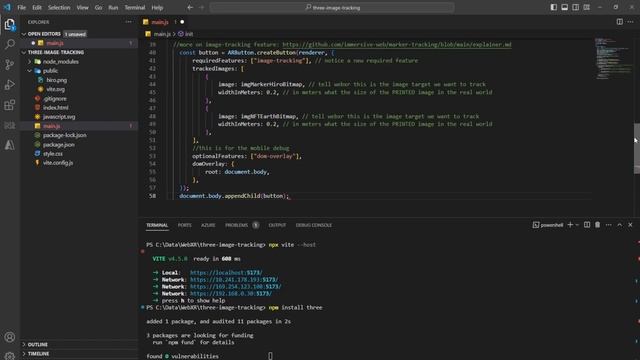Image resolution: width=640 pixels, height=360 pixels.
Task: Open the Edit menu
Action: point(37,7)
